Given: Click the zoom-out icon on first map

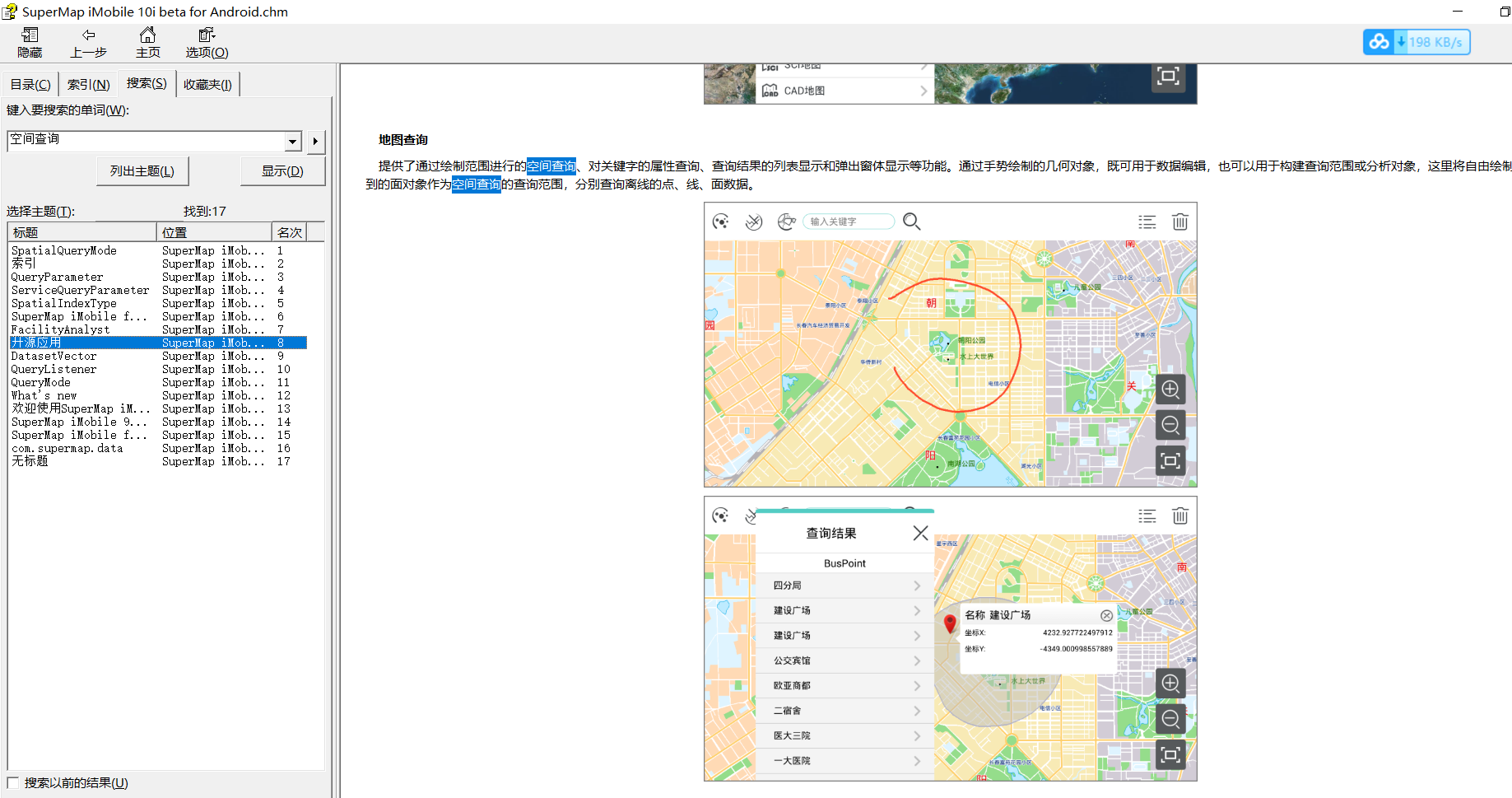Looking at the screenshot, I should 1170,425.
